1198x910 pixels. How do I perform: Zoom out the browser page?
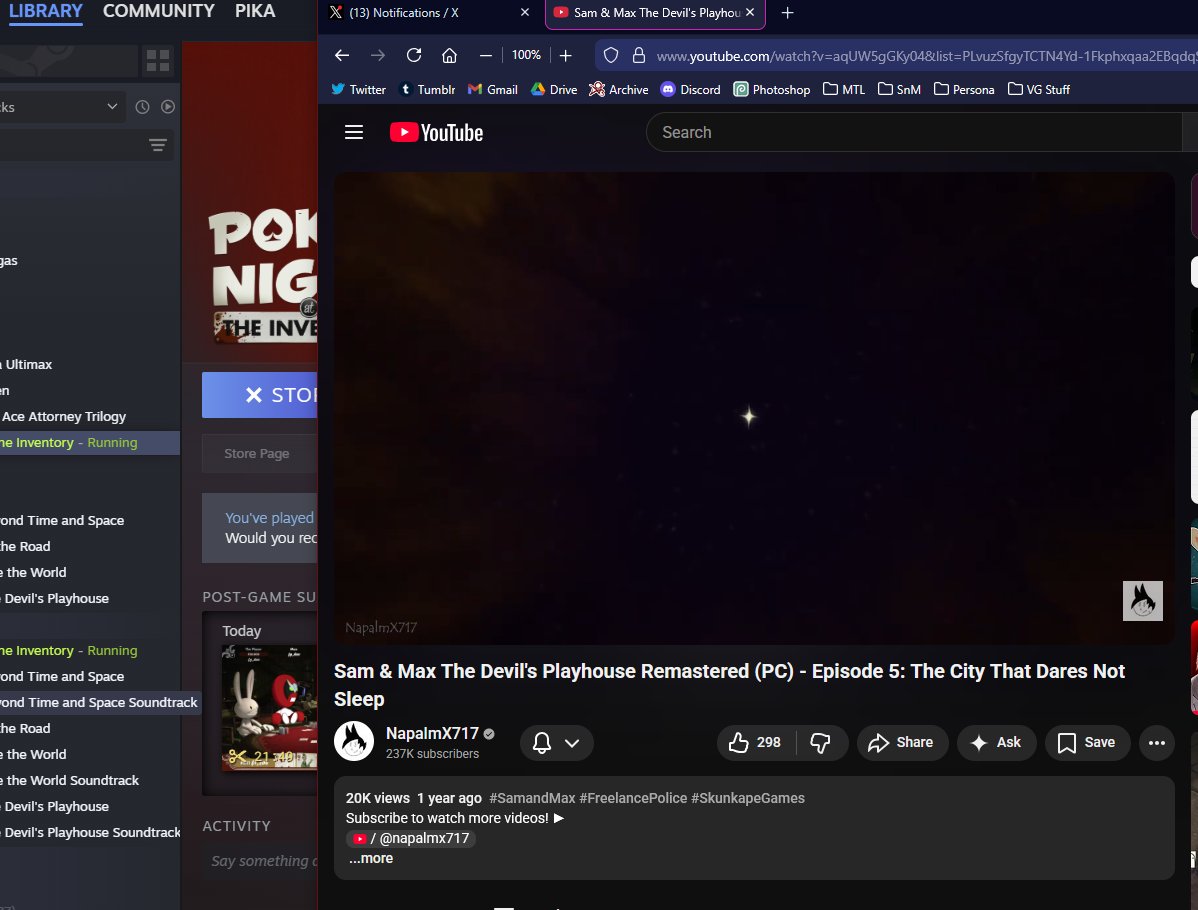[x=485, y=55]
